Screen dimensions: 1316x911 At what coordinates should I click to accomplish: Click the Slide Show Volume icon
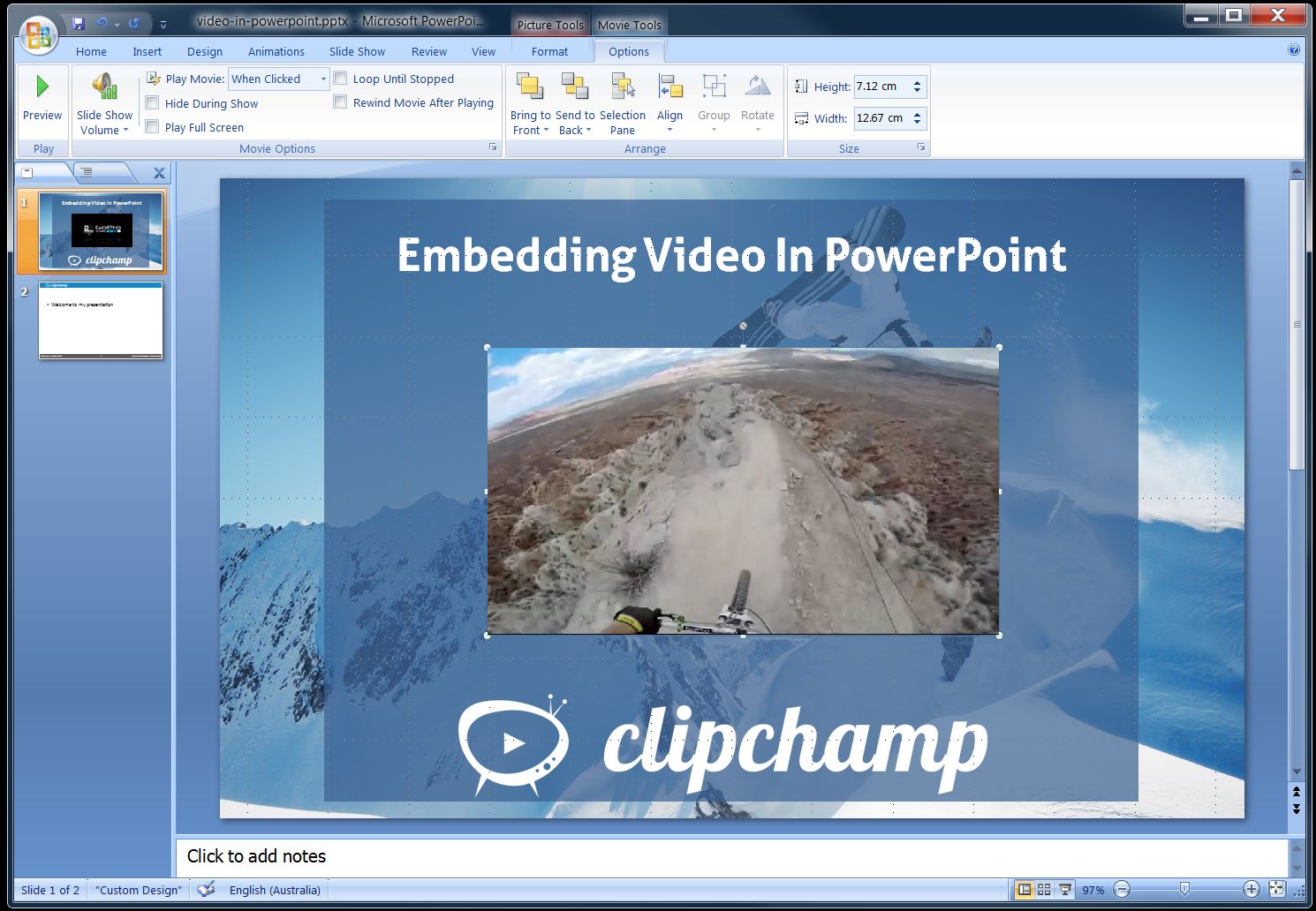tap(103, 86)
